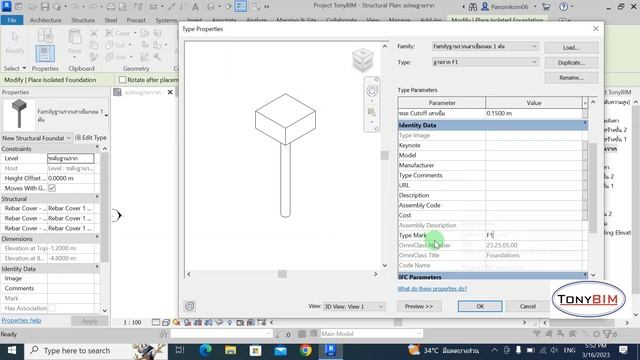The width and height of the screenshot is (640, 360).
Task: Click the Task View icon in the taskbar
Action: [x=180, y=350]
